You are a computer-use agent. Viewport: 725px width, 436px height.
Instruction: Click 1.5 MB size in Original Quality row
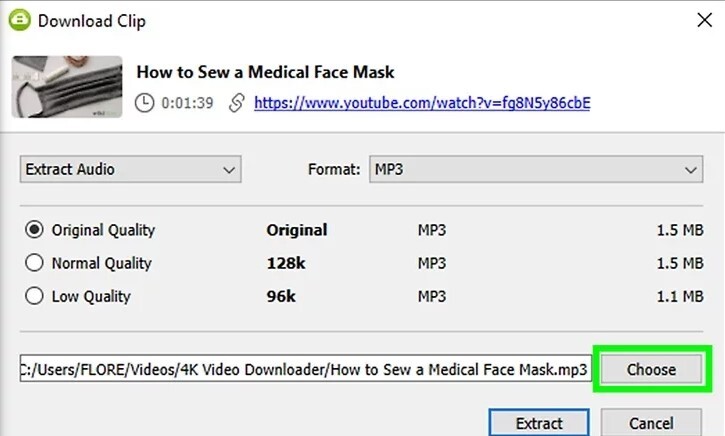click(x=680, y=230)
